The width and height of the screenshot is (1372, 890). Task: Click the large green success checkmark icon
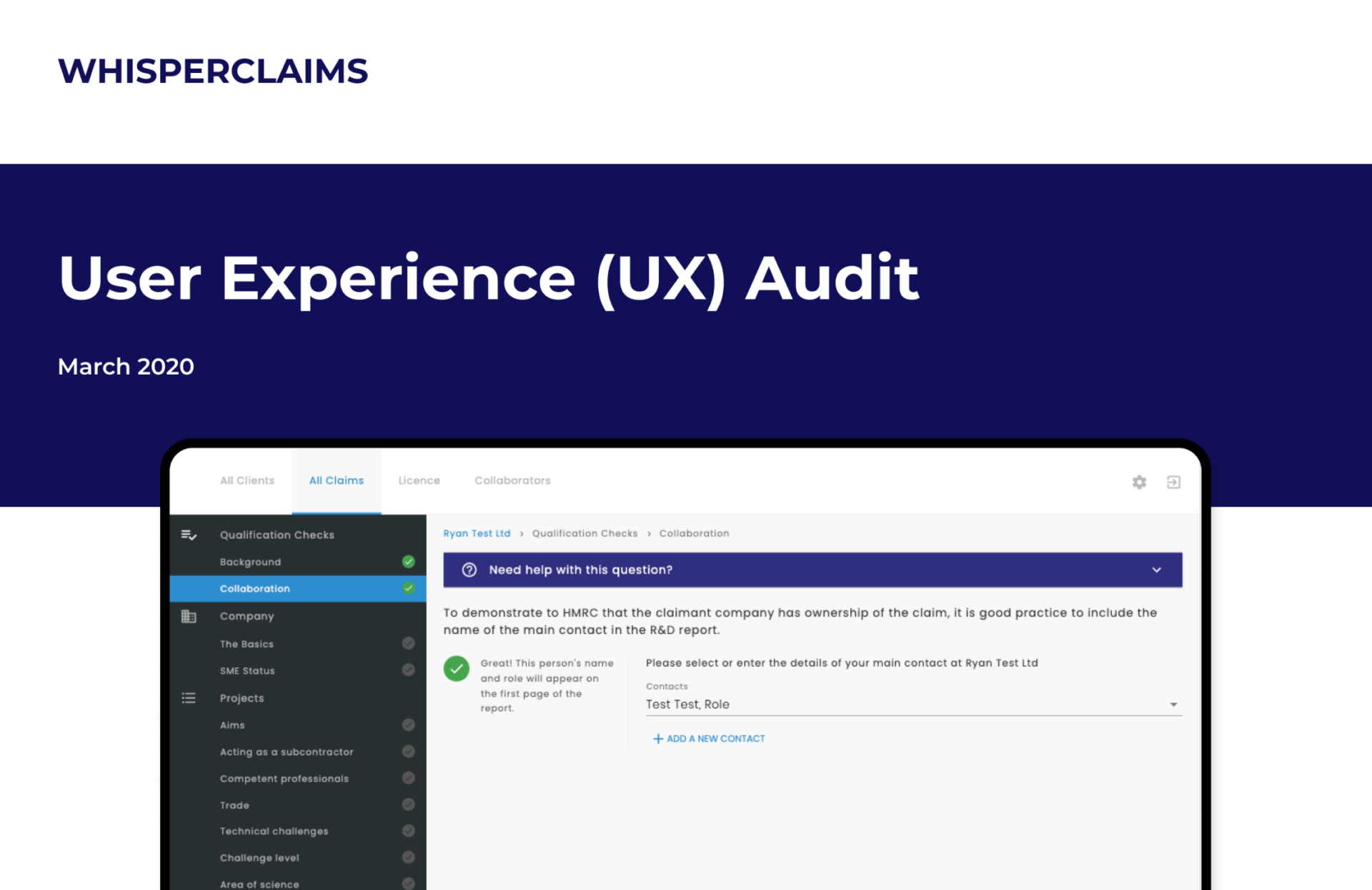point(457,669)
